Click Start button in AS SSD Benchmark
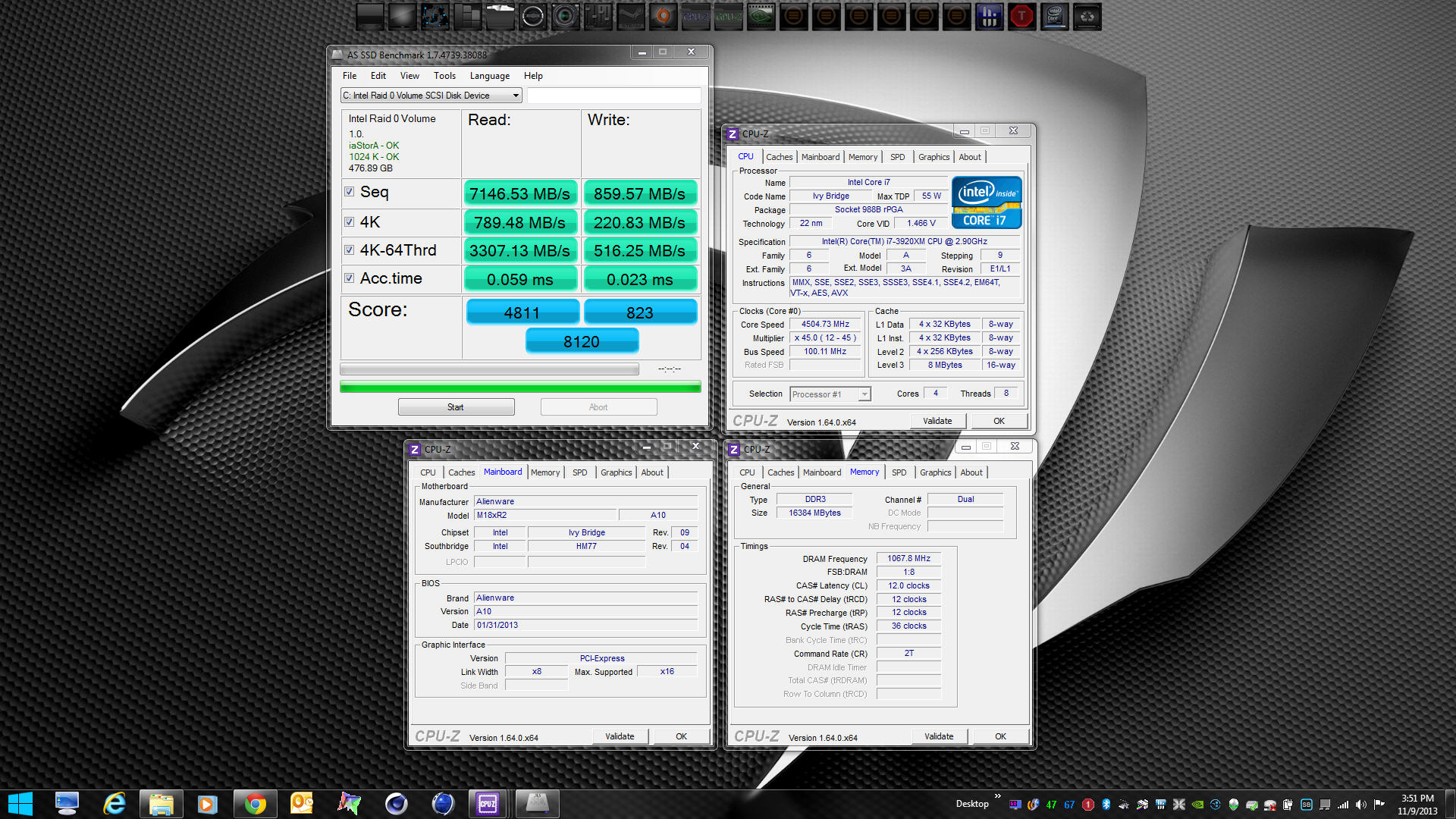Image resolution: width=1456 pixels, height=819 pixels. pos(456,407)
